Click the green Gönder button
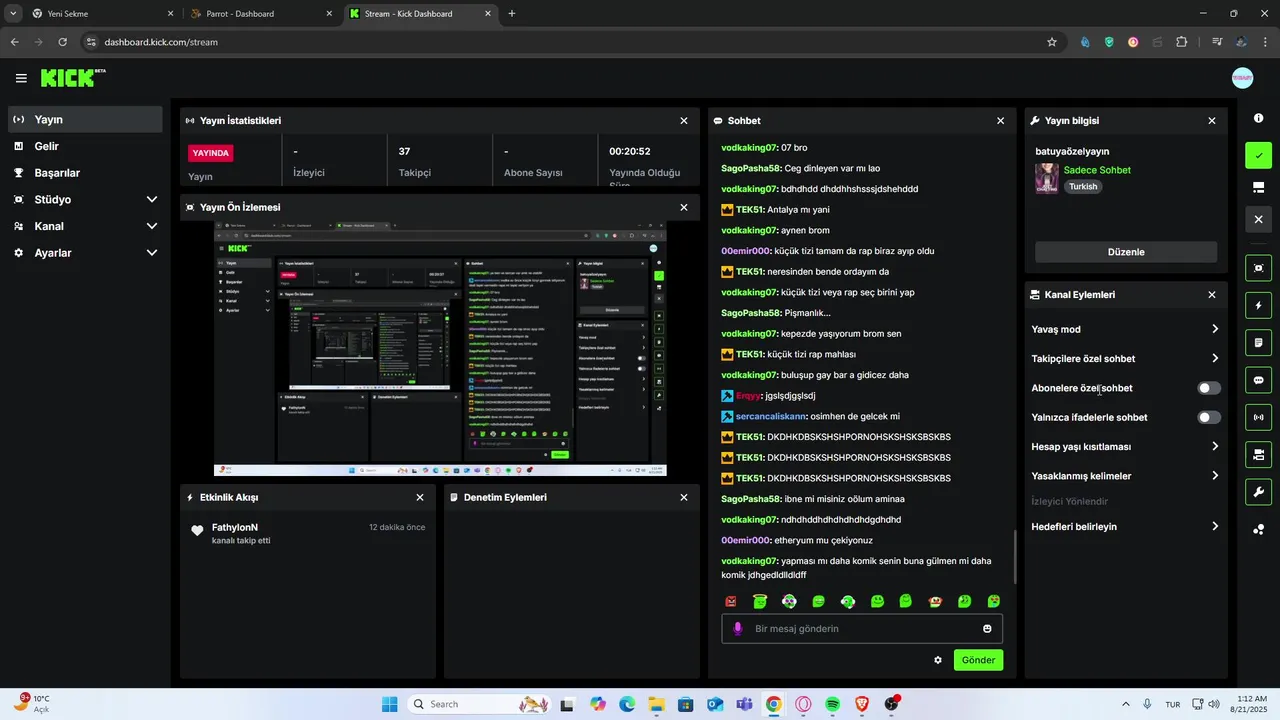The image size is (1280, 720). click(x=978, y=660)
